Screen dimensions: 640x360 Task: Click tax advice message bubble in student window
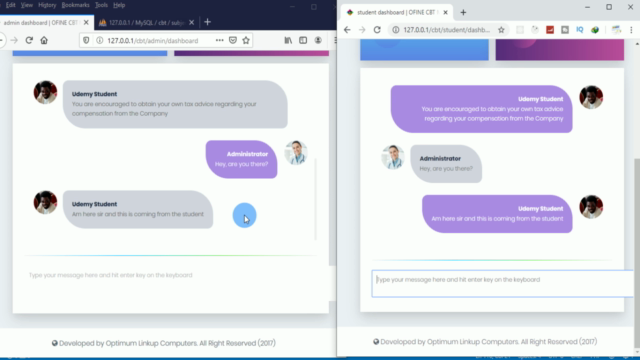pos(482,109)
